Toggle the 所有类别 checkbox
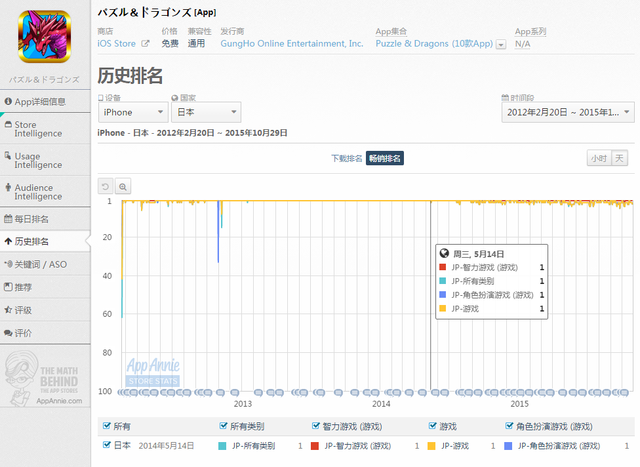This screenshot has height=467, width=640. 223,426
